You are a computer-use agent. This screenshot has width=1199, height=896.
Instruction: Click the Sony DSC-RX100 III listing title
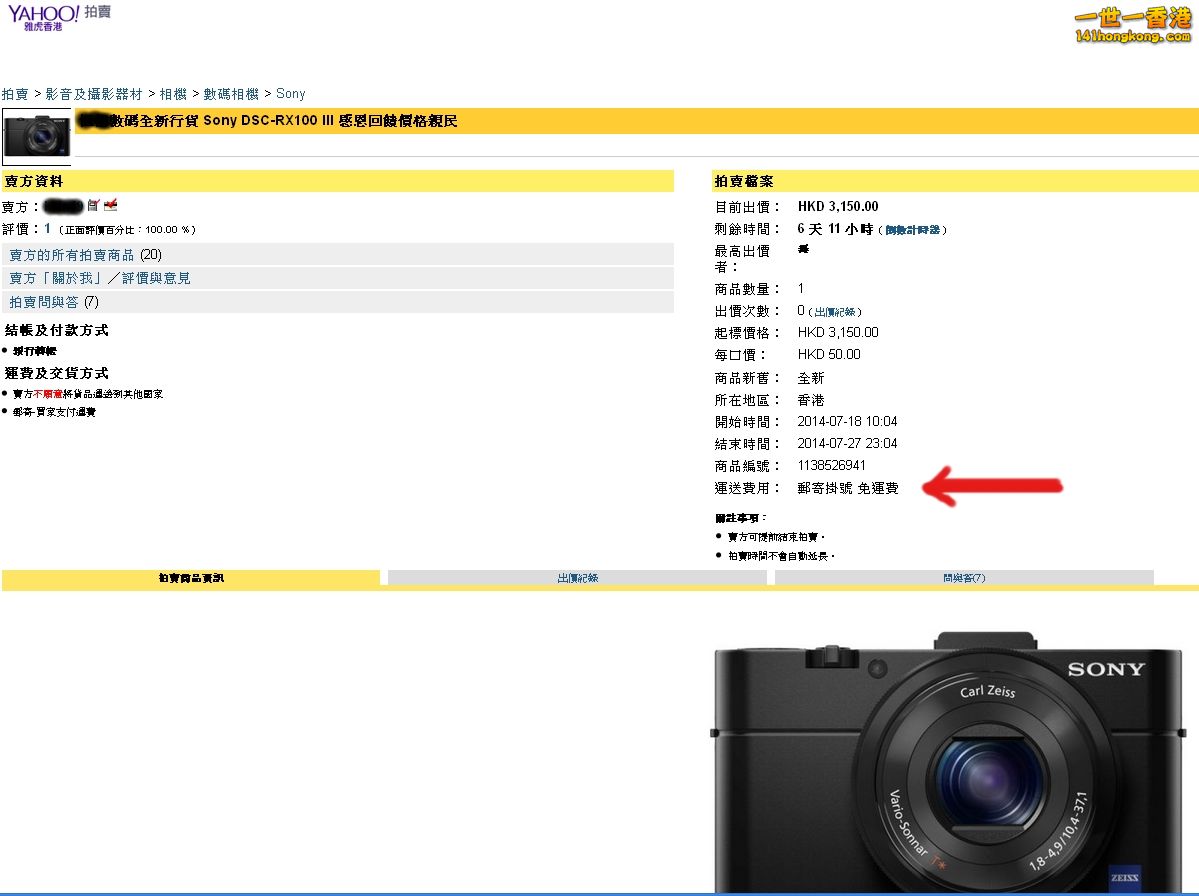click(284, 121)
